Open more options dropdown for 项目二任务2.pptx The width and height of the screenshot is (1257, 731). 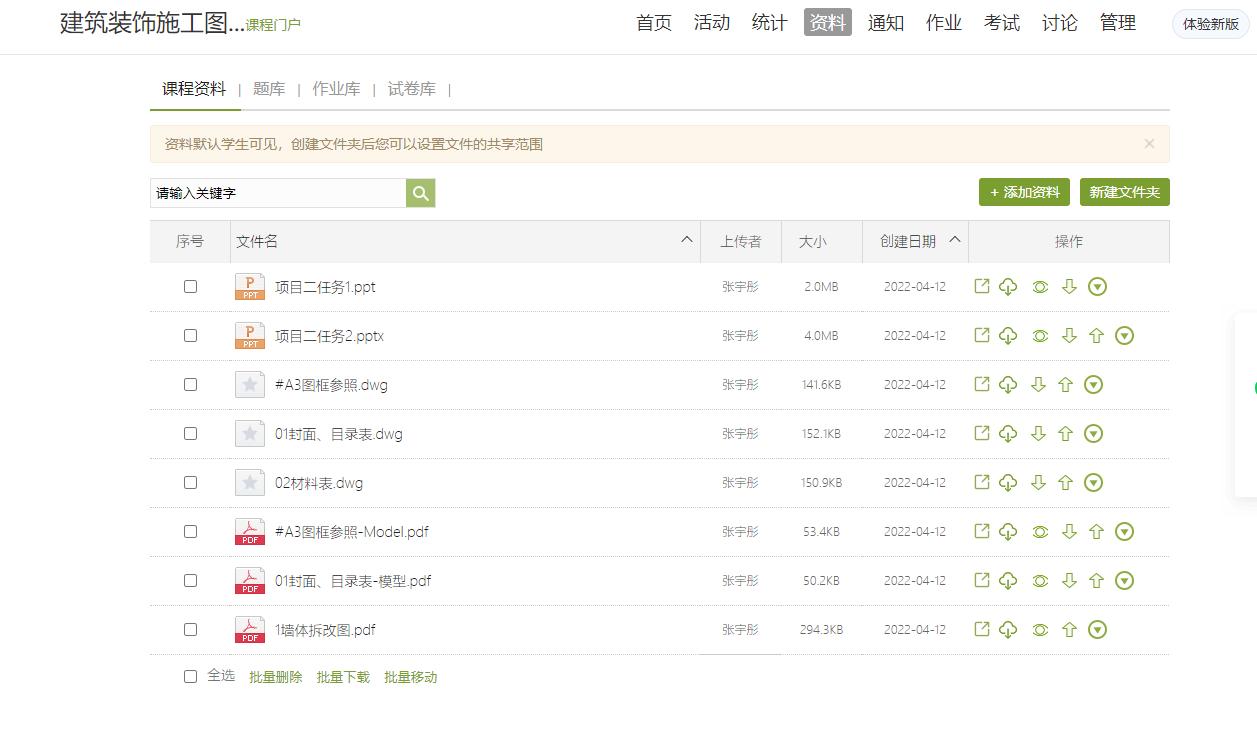pos(1124,336)
